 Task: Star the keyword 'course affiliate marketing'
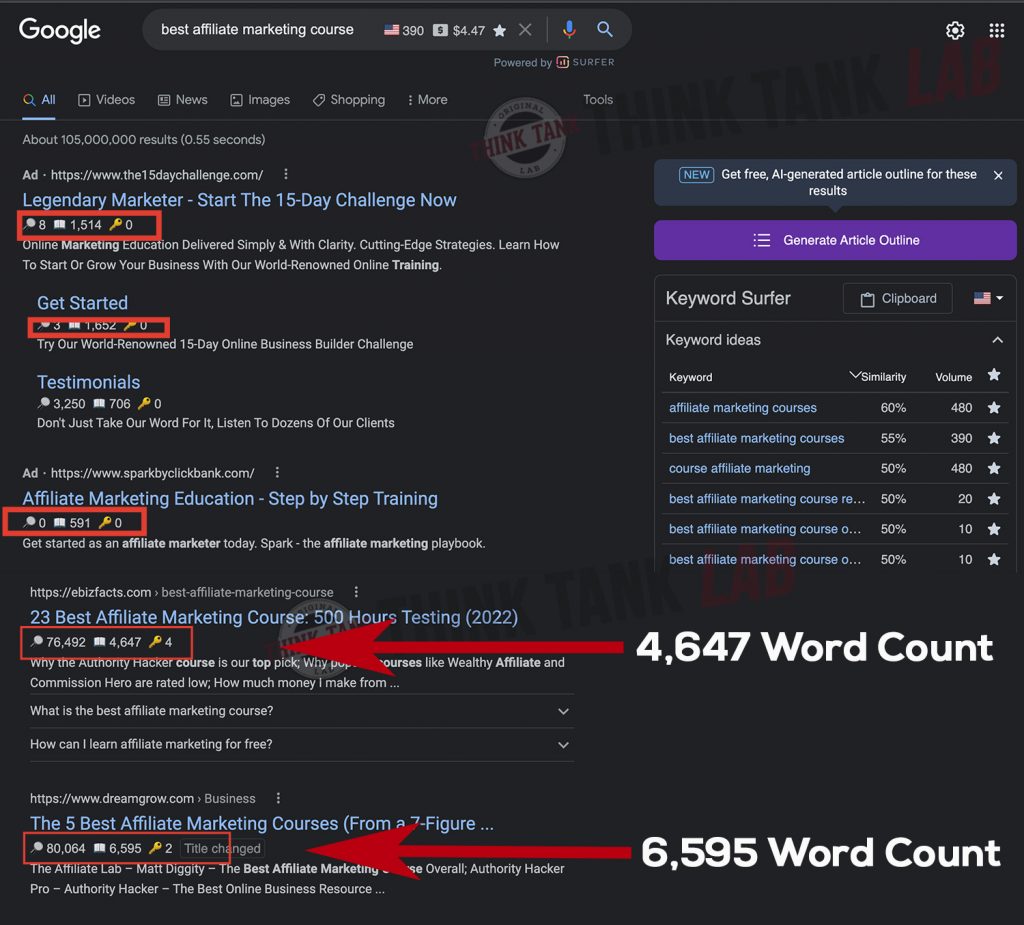[x=994, y=468]
